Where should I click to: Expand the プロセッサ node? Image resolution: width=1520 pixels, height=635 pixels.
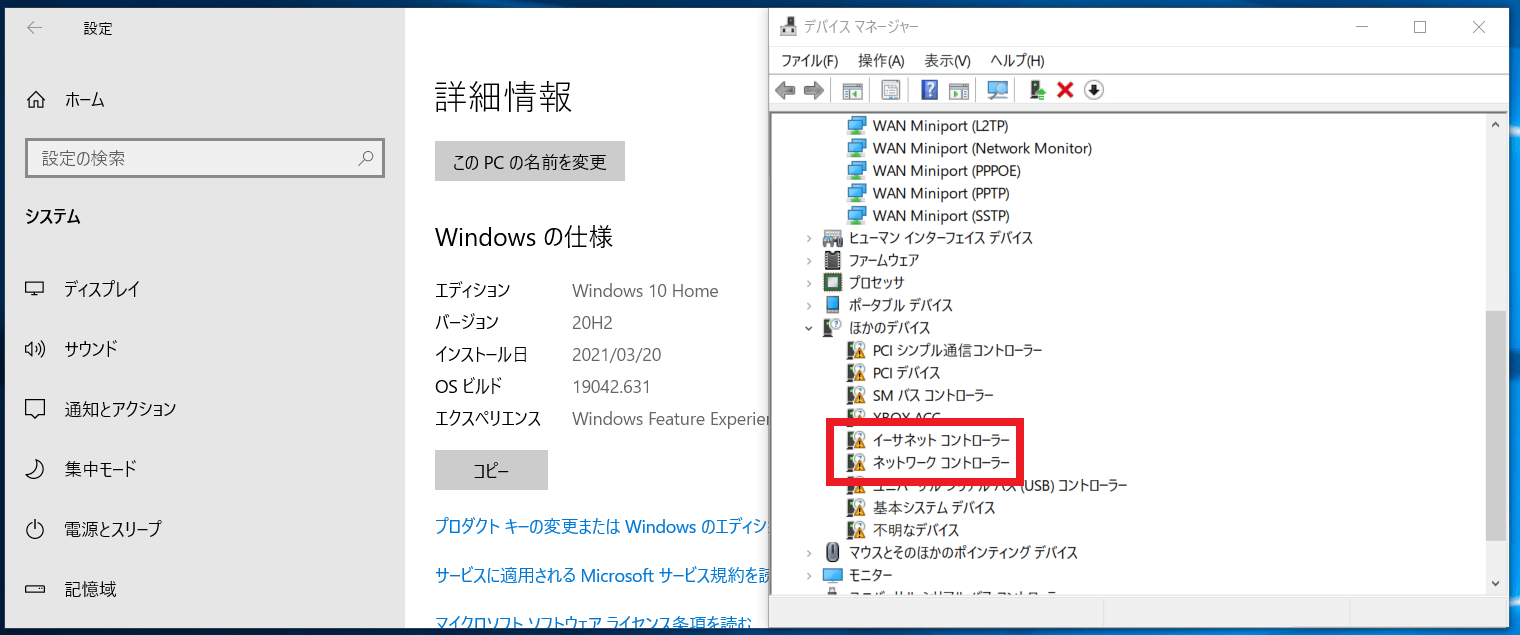click(x=809, y=283)
